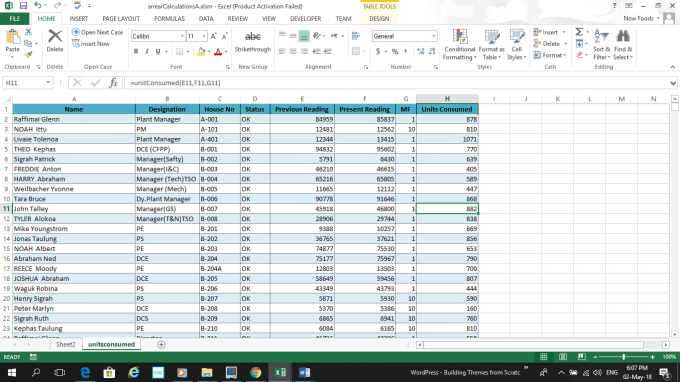The width and height of the screenshot is (680, 382).
Task: Toggle middle vertical alignment
Action: point(293,36)
